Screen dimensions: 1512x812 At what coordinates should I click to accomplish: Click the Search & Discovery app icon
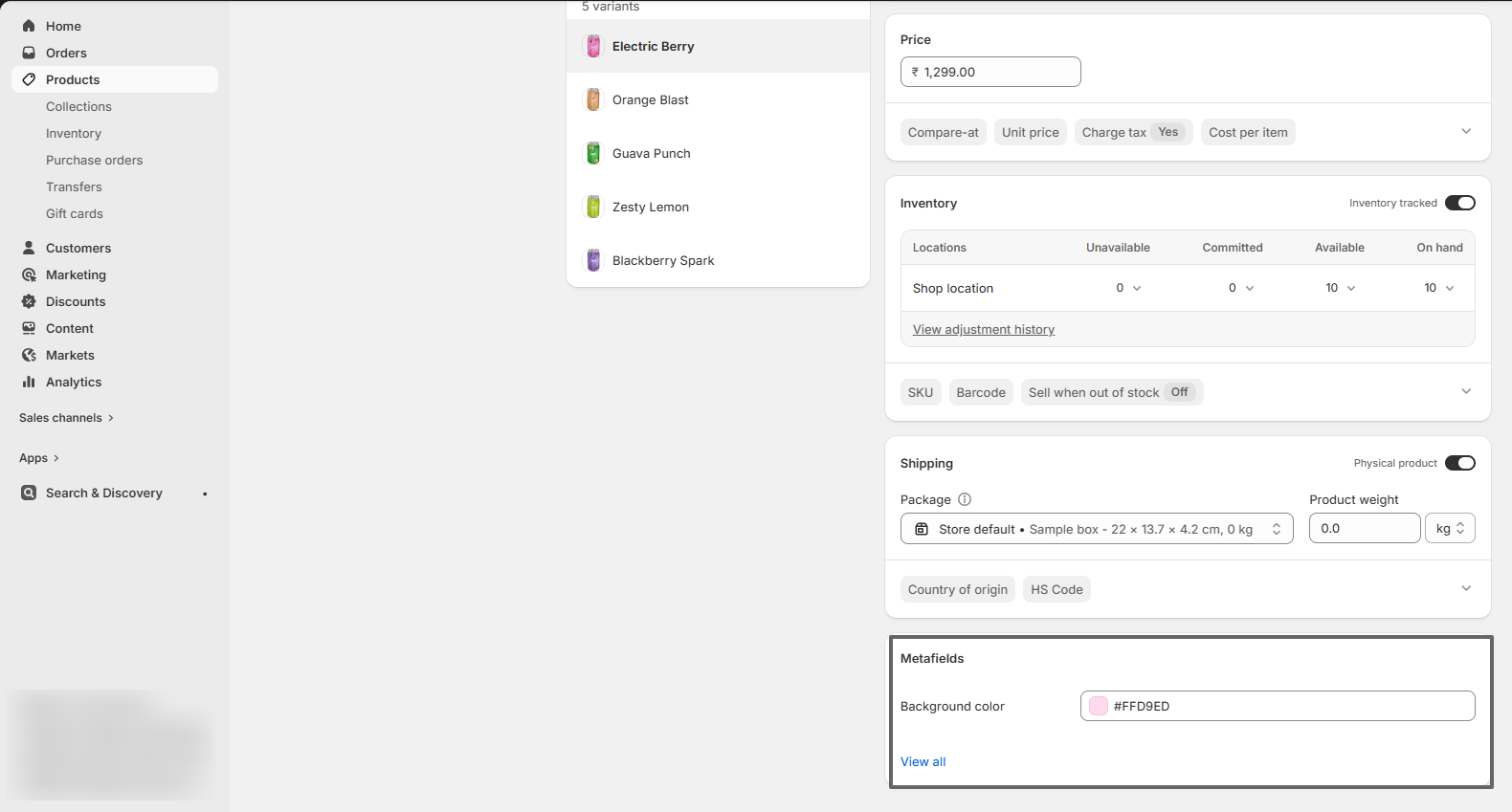coord(29,493)
